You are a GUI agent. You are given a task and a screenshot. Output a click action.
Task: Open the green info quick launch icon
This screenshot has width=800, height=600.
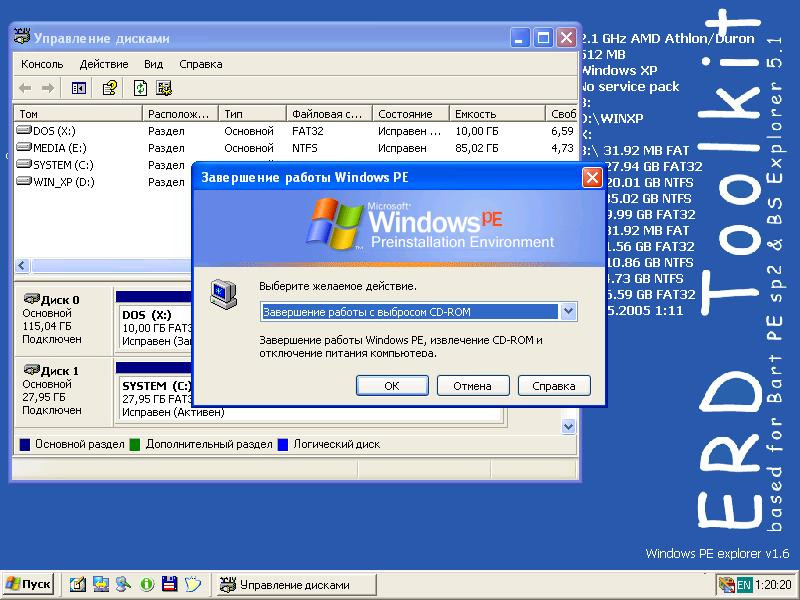coord(146,584)
